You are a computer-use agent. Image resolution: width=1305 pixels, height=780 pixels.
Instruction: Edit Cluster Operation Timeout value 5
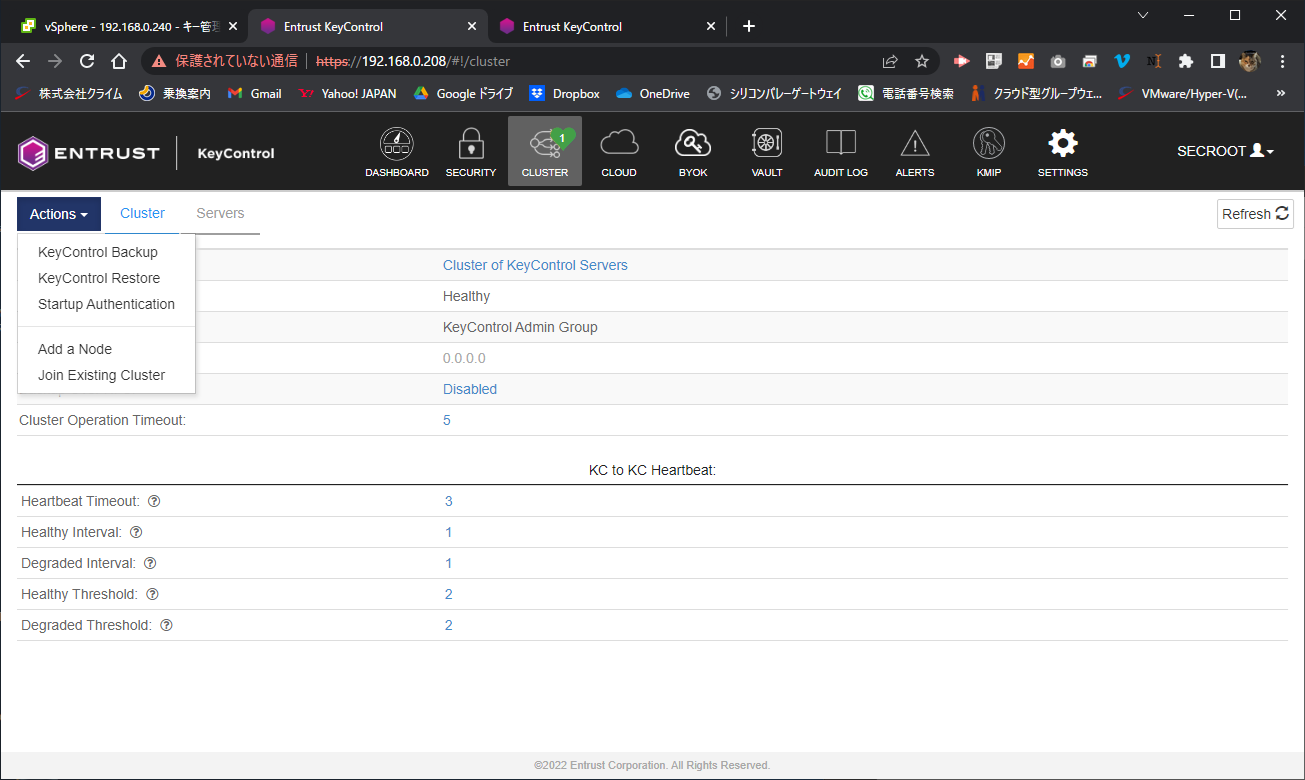(447, 420)
